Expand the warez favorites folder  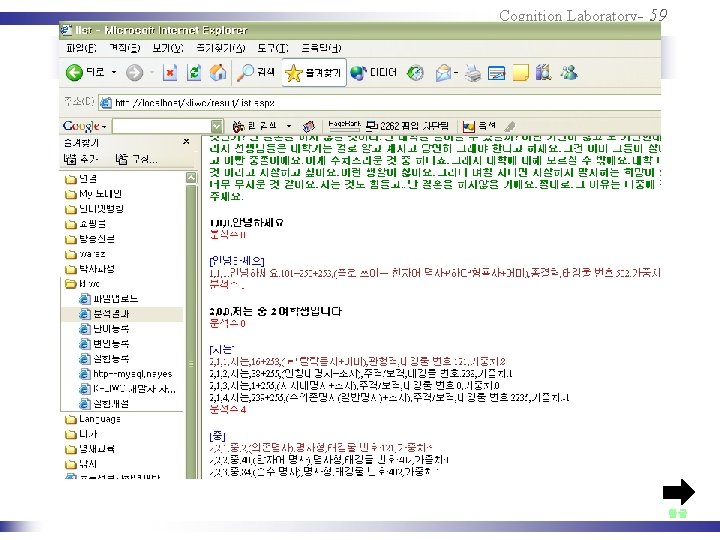pyautogui.click(x=85, y=254)
